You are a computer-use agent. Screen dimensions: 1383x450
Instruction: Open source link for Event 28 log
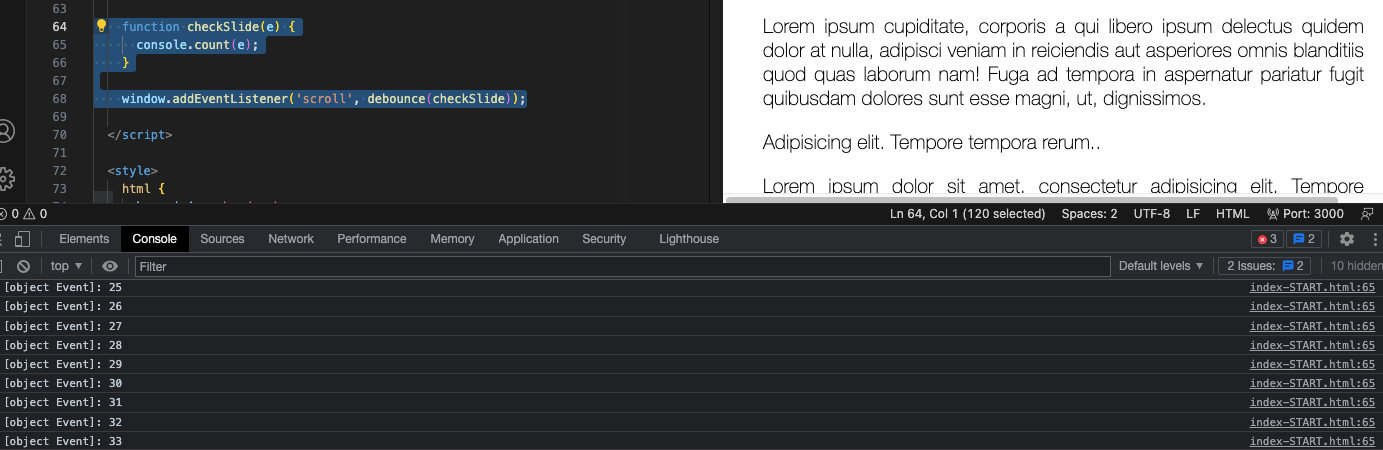coord(1312,345)
